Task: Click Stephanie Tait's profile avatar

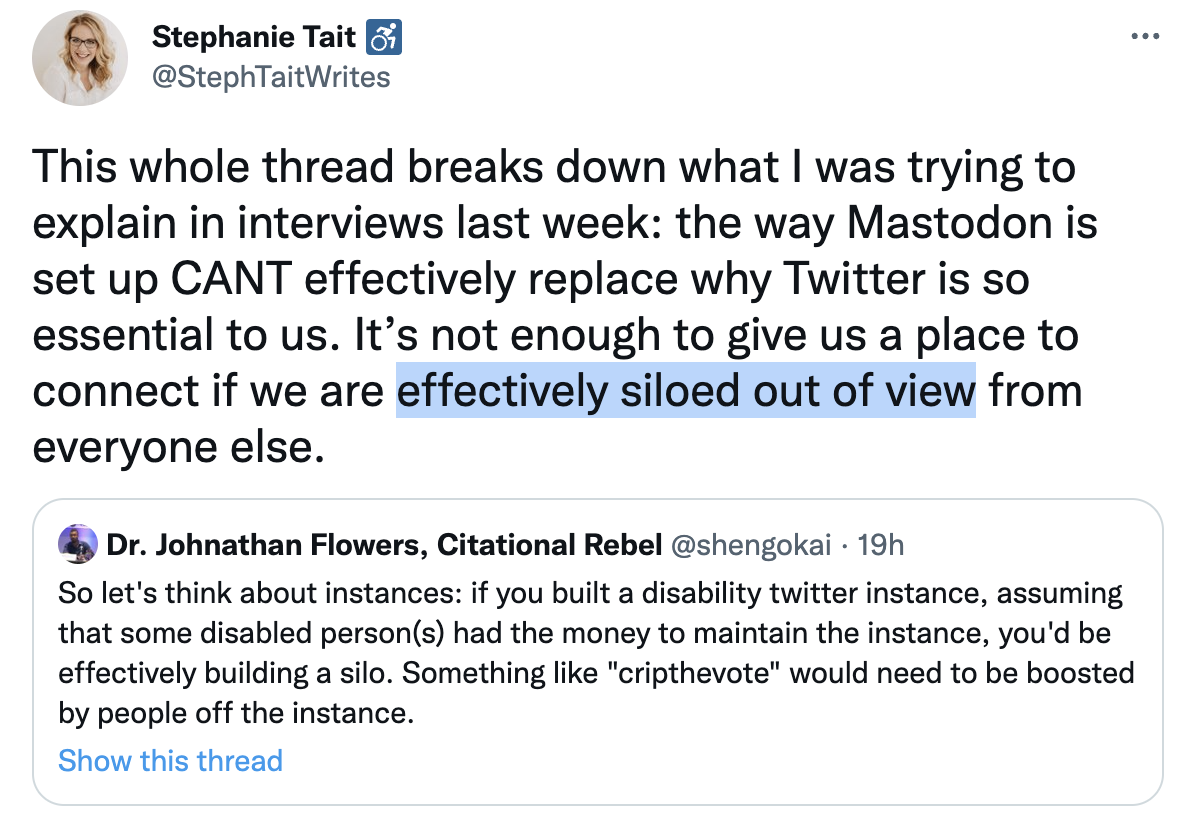Action: 80,58
